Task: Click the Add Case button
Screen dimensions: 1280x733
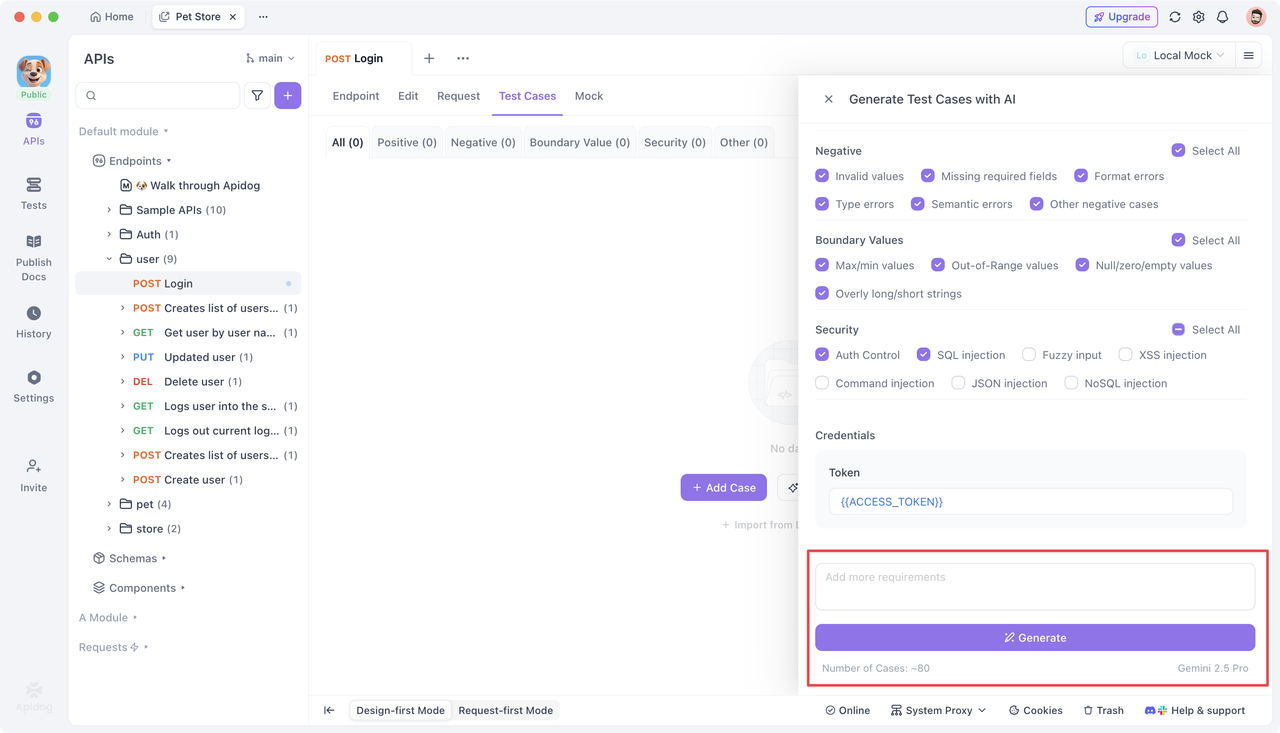Action: pos(723,488)
